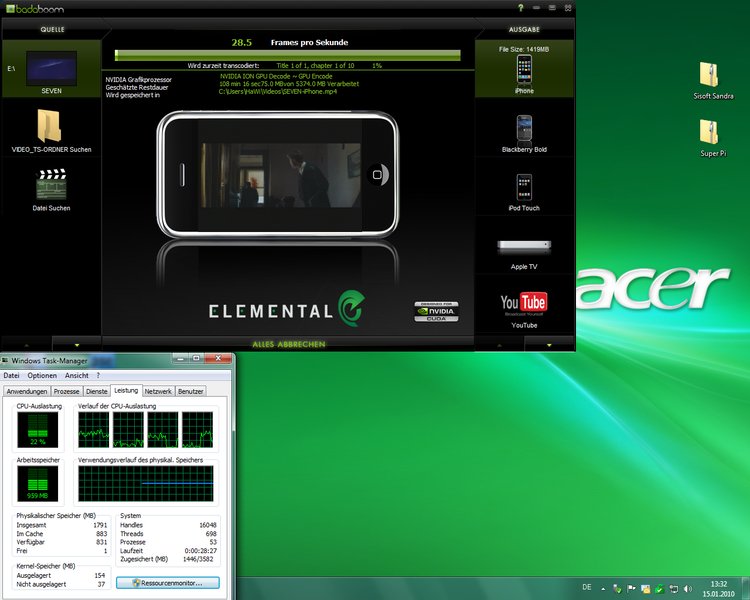Click the iPhone preview video frame
750x600 pixels.
[281, 175]
